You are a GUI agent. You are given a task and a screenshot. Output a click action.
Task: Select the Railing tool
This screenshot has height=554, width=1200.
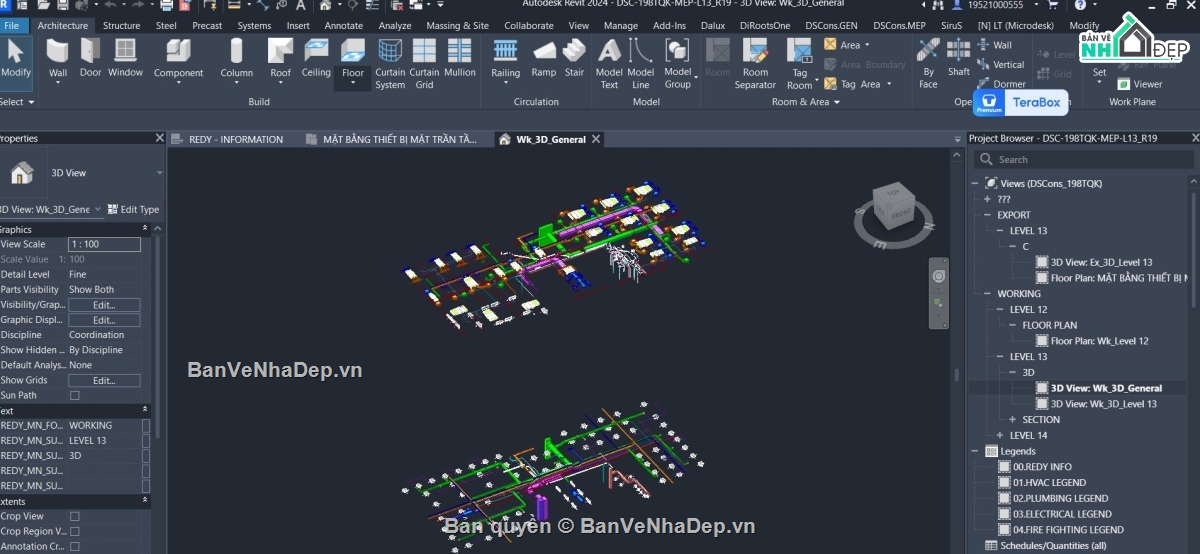tap(505, 59)
